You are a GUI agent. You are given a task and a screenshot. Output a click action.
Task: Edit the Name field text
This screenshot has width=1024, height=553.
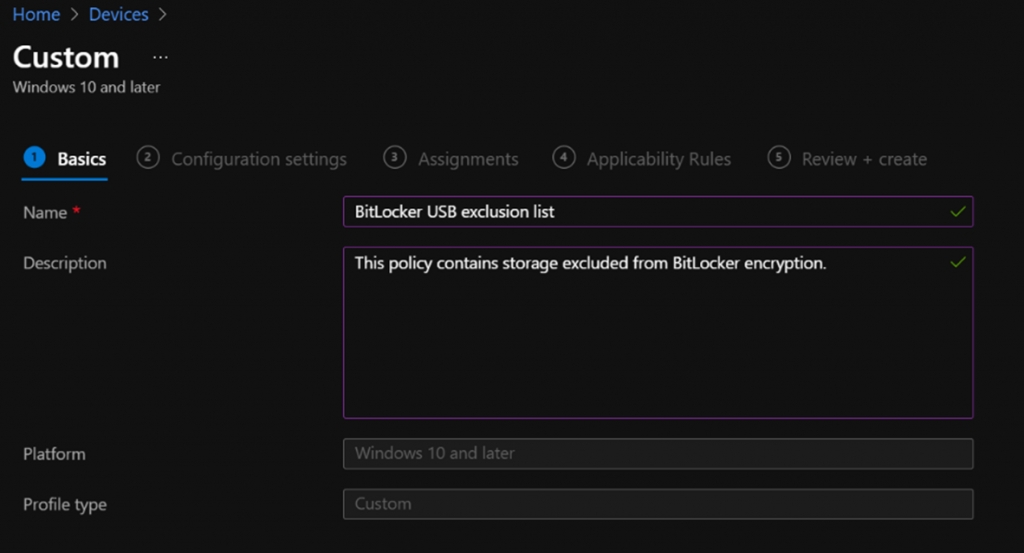[640, 212]
